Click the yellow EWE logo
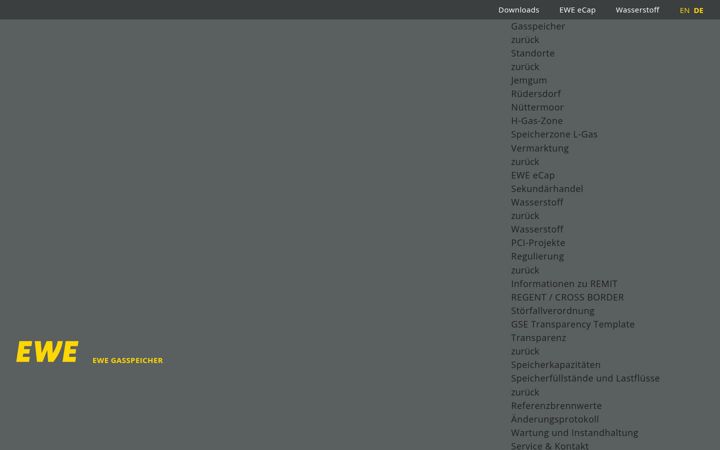This screenshot has width=720, height=450. tap(47, 352)
